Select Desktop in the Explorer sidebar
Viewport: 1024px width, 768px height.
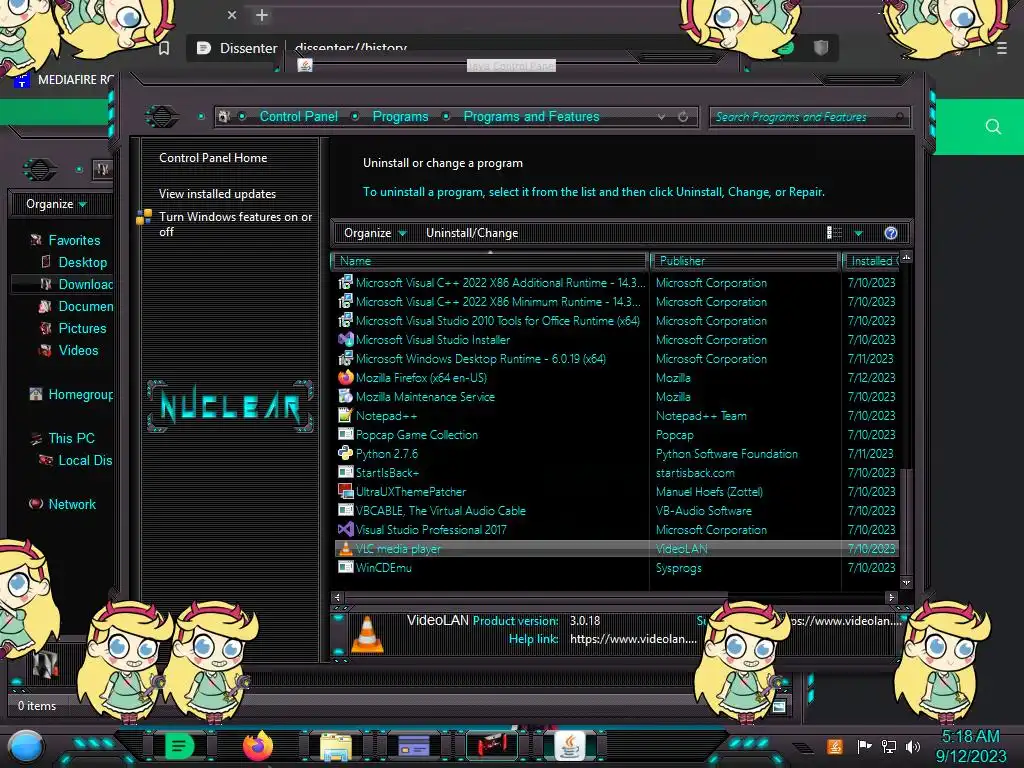coord(82,263)
